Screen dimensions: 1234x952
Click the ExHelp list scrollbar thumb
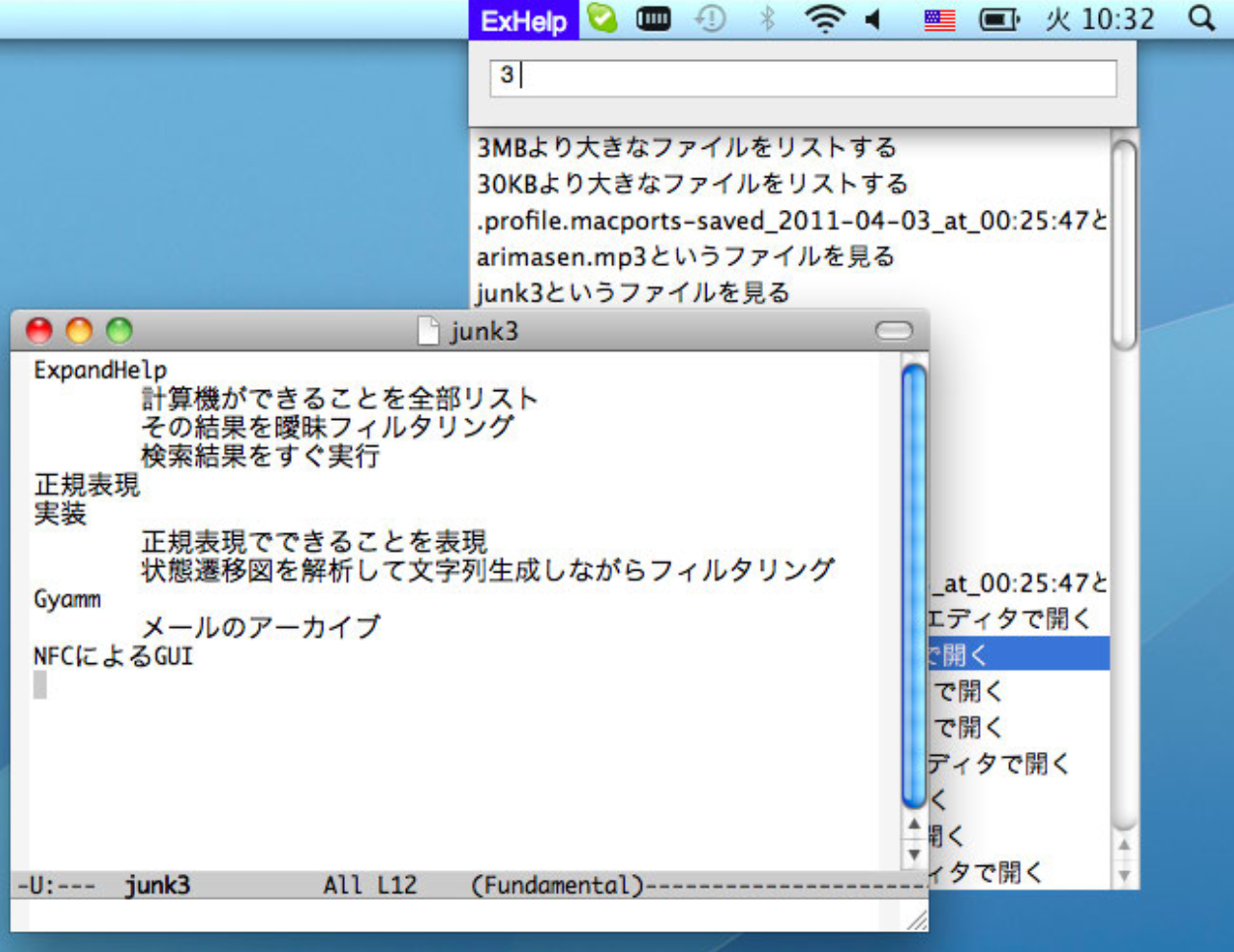coord(1124,244)
